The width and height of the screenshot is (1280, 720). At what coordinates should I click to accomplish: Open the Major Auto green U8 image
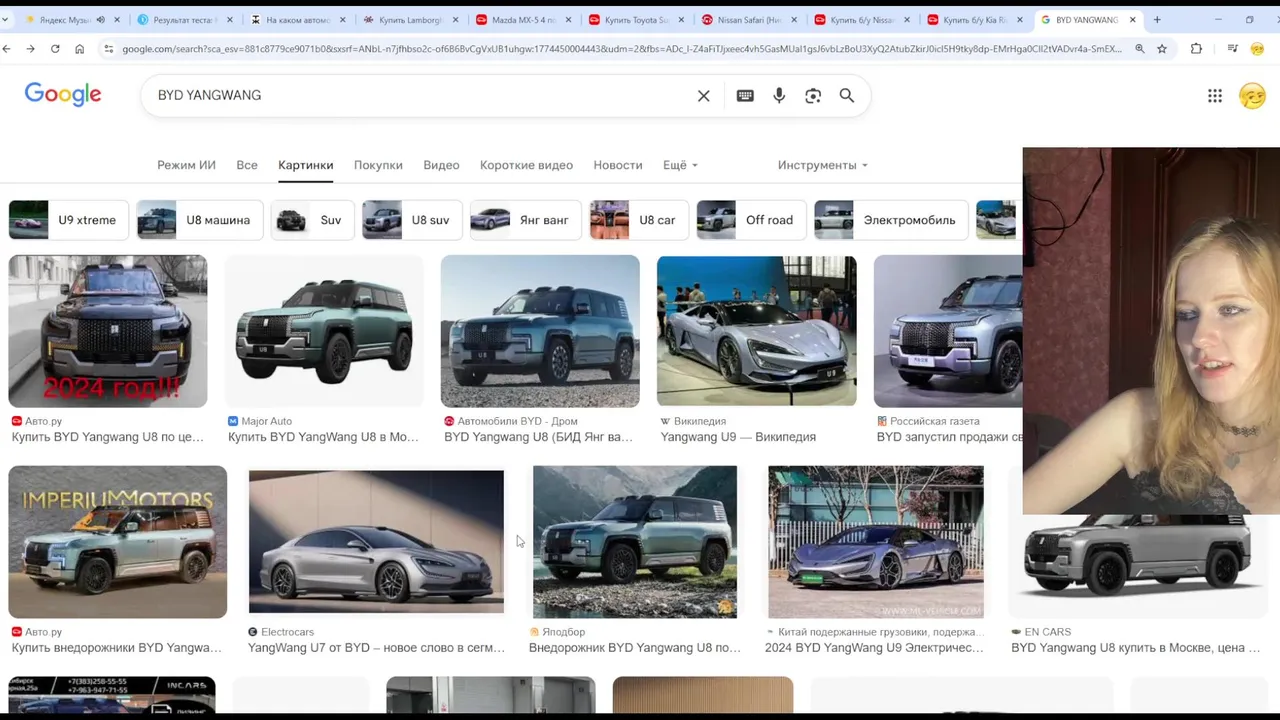coord(324,331)
